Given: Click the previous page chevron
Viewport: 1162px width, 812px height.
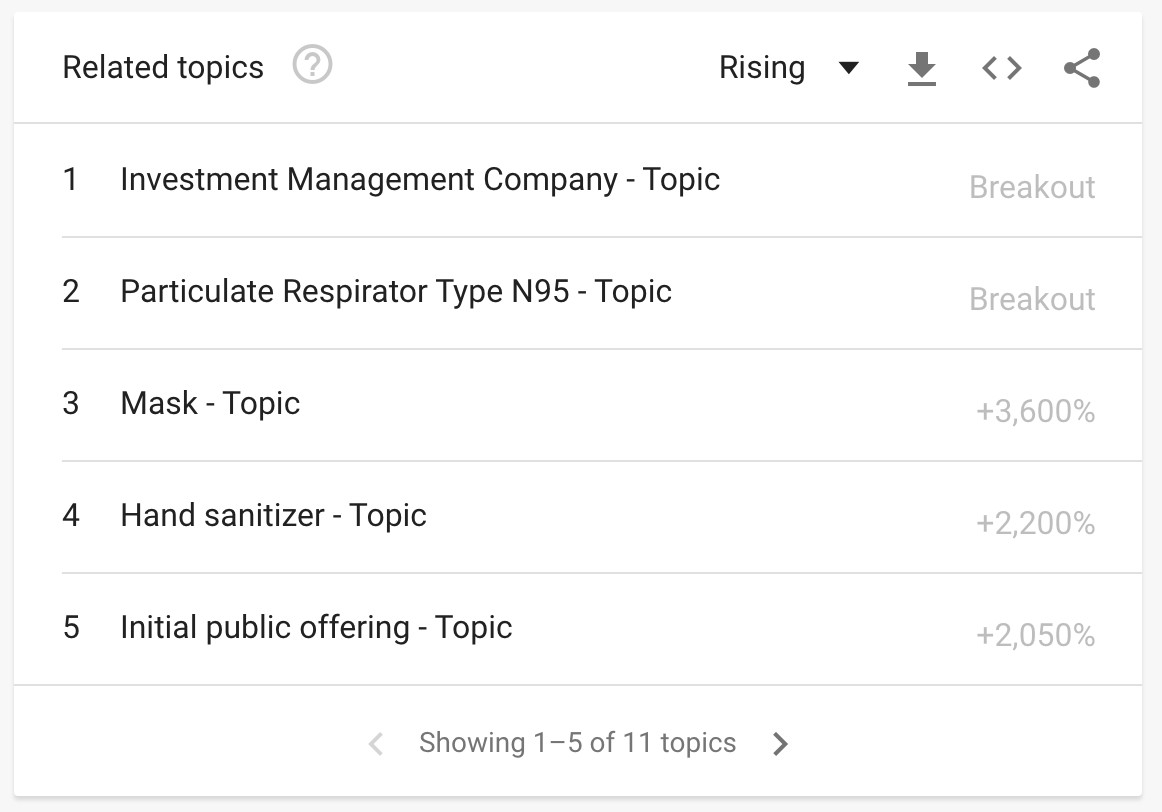Looking at the screenshot, I should pyautogui.click(x=376, y=744).
